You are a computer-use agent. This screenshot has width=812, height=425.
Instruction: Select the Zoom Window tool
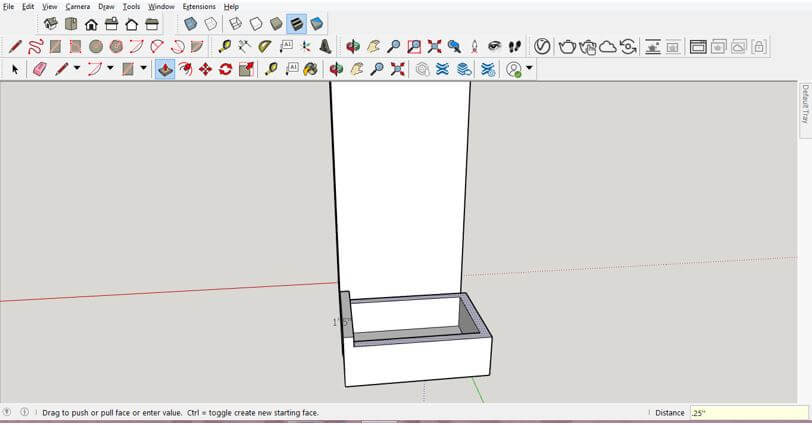coord(414,47)
